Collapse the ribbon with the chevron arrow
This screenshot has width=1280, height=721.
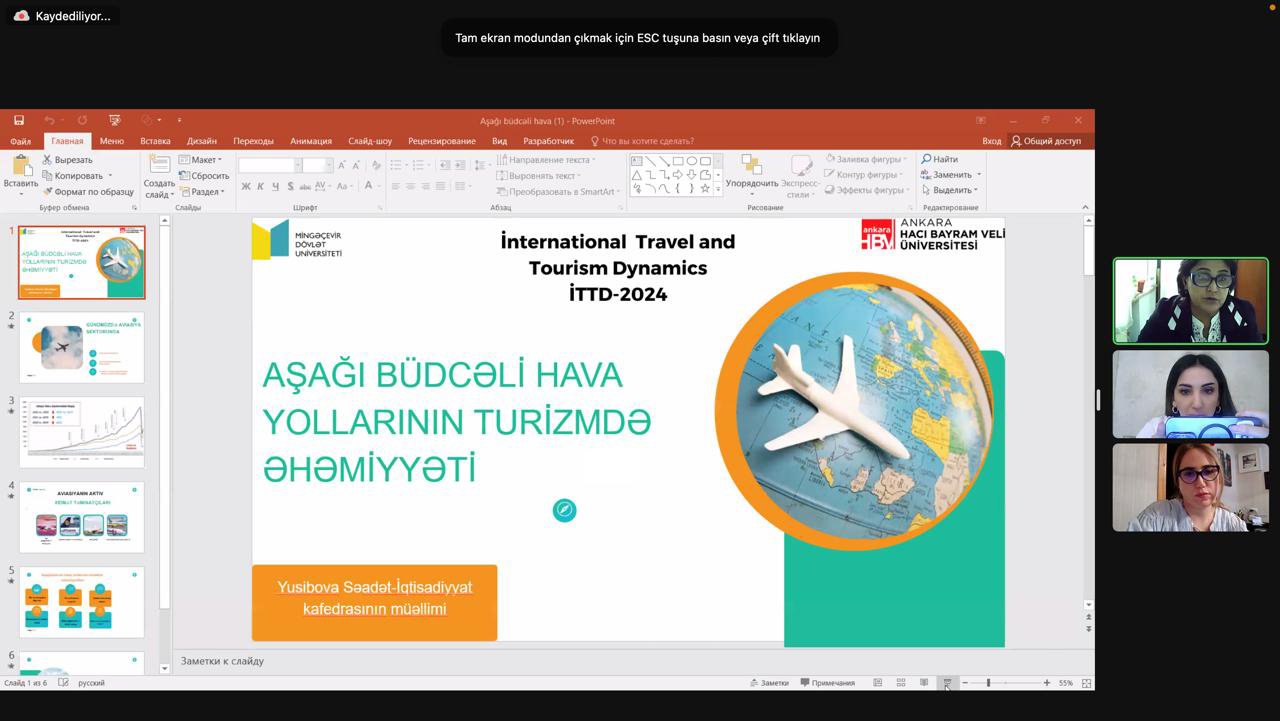pyautogui.click(x=1086, y=207)
